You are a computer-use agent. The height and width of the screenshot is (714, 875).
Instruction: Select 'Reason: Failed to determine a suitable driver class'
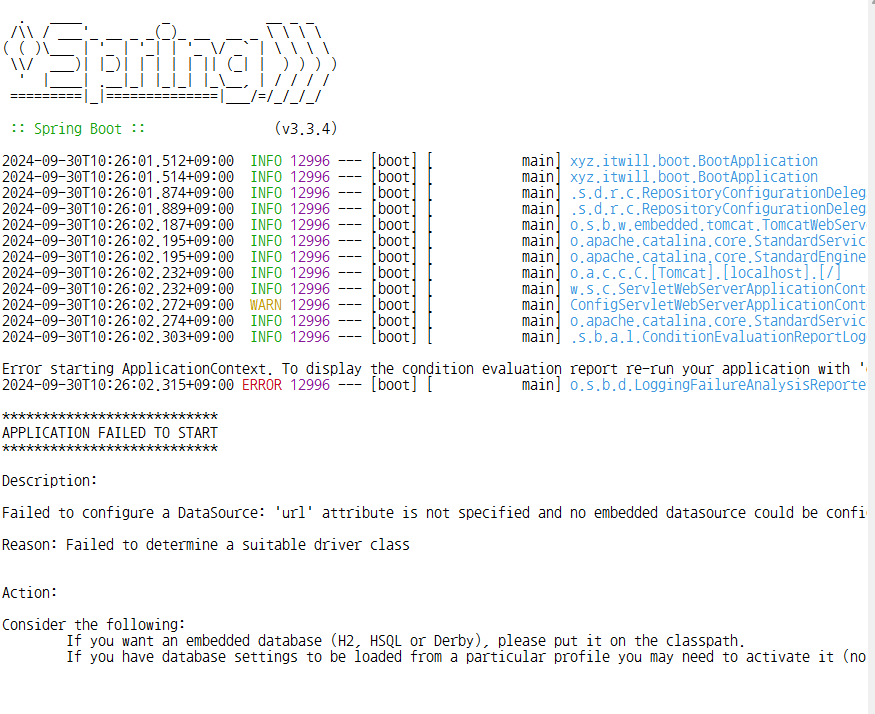coord(206,545)
